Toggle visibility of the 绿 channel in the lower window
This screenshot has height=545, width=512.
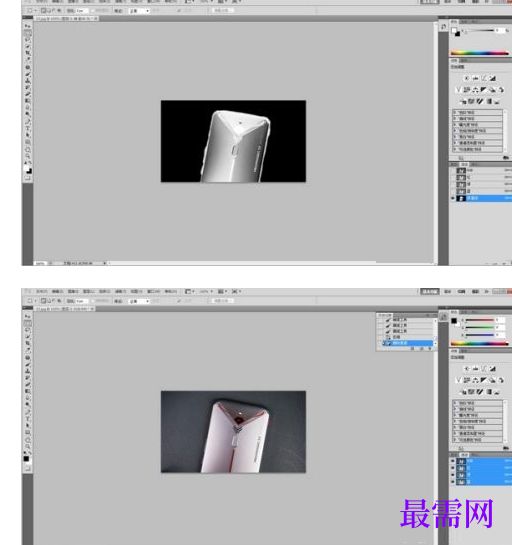pos(453,475)
